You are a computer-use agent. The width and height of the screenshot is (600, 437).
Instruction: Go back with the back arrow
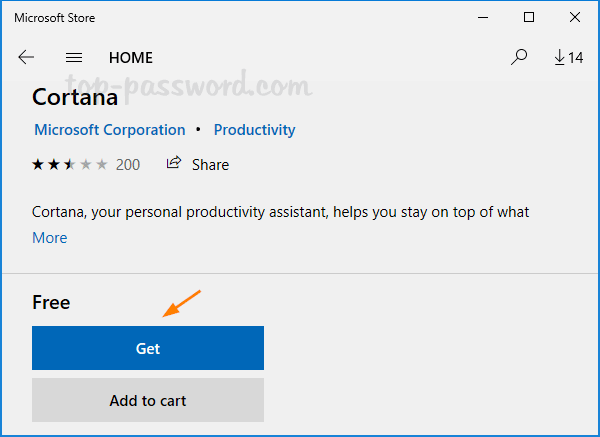point(26,57)
